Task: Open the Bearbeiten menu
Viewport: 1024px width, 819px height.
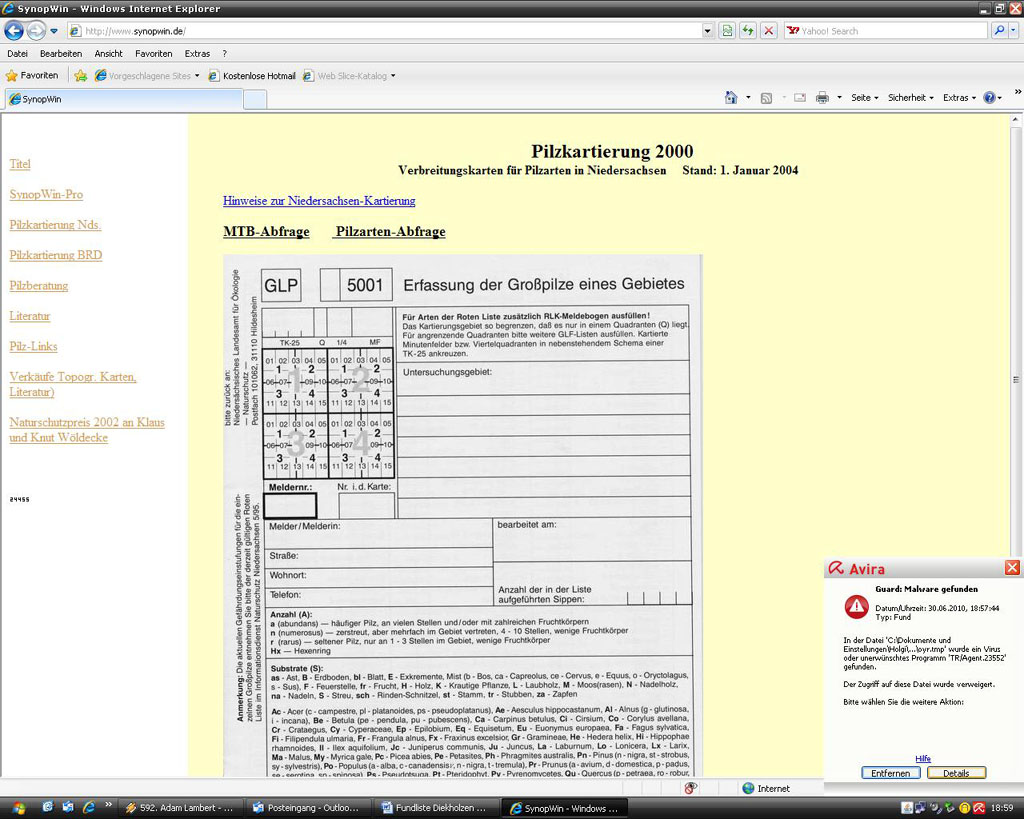Action: 61,53
